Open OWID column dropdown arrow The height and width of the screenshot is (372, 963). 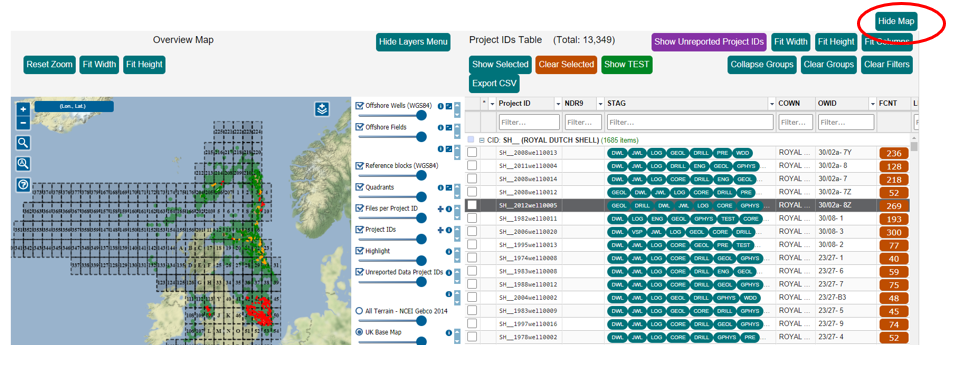coord(872,103)
